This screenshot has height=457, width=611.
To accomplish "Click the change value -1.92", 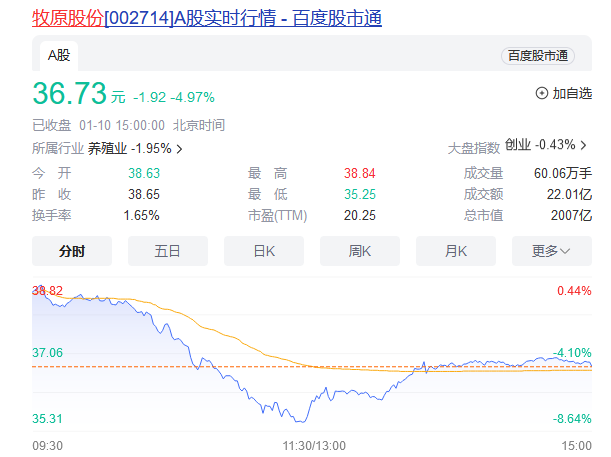I will [x=150, y=97].
